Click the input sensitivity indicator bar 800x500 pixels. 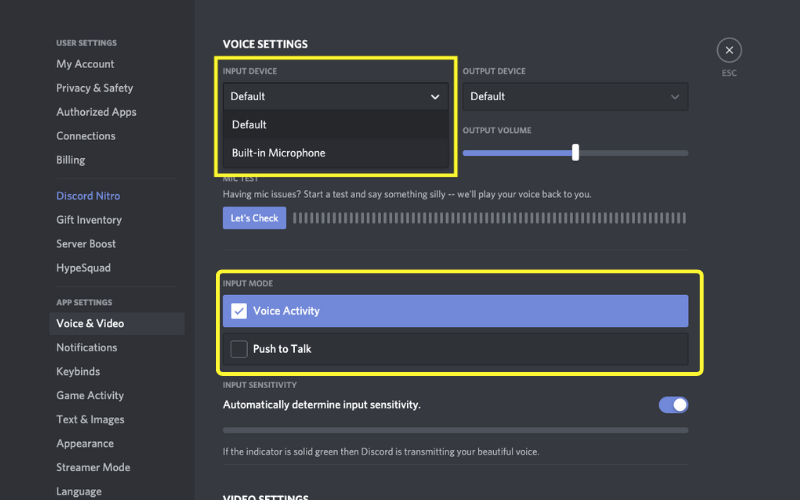pos(455,430)
